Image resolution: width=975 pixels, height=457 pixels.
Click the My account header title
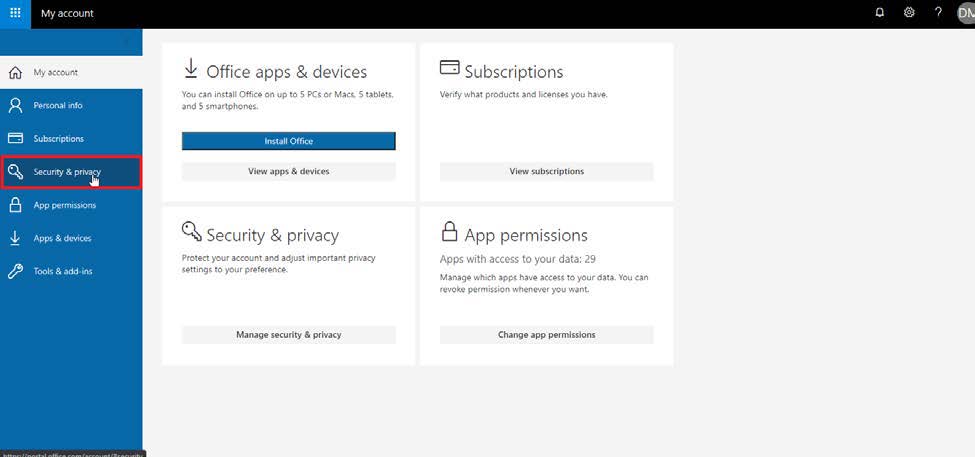[x=67, y=13]
